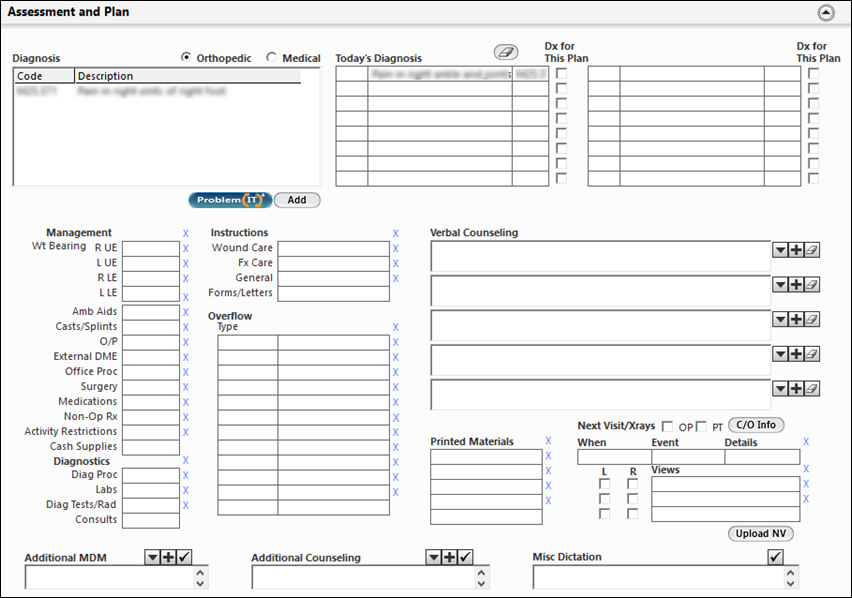Clear the Labs field X
Image resolution: width=852 pixels, height=598 pixels.
click(x=186, y=490)
